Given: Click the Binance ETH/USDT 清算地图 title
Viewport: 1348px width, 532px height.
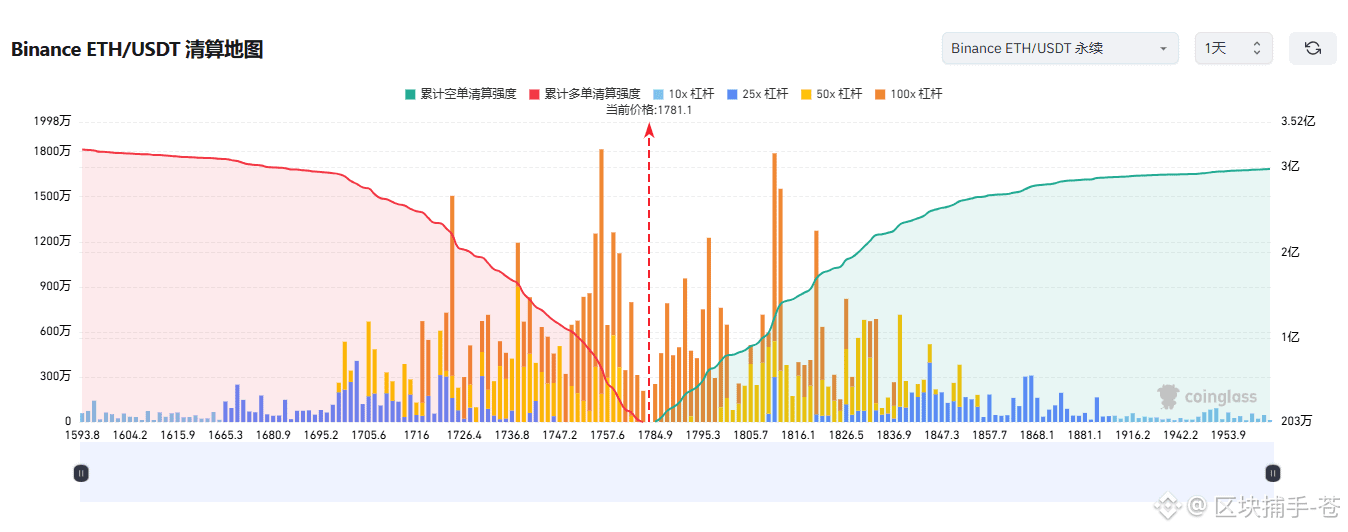Looking at the screenshot, I should click(137, 49).
